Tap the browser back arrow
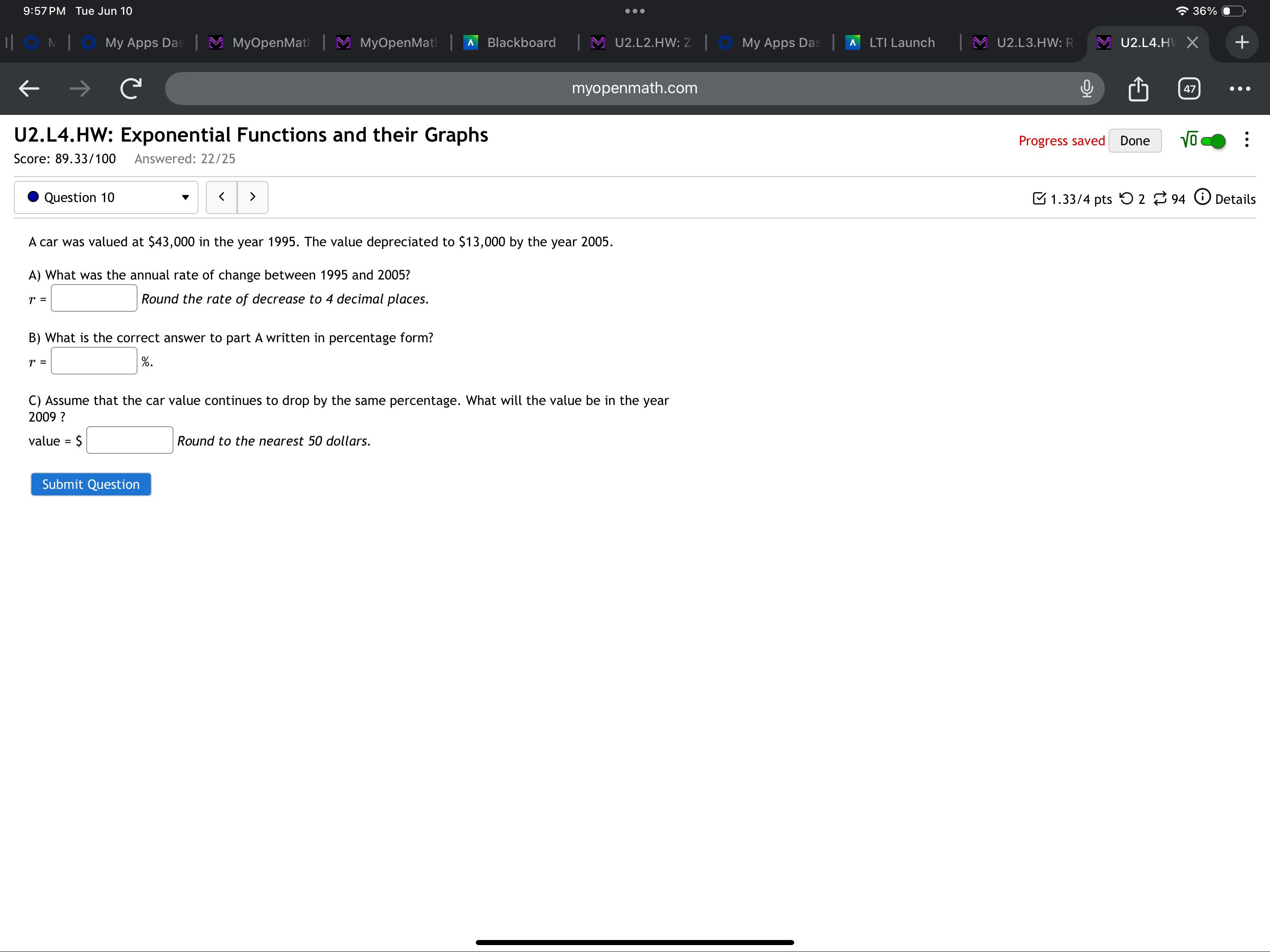This screenshot has height=952, width=1270. [29, 89]
